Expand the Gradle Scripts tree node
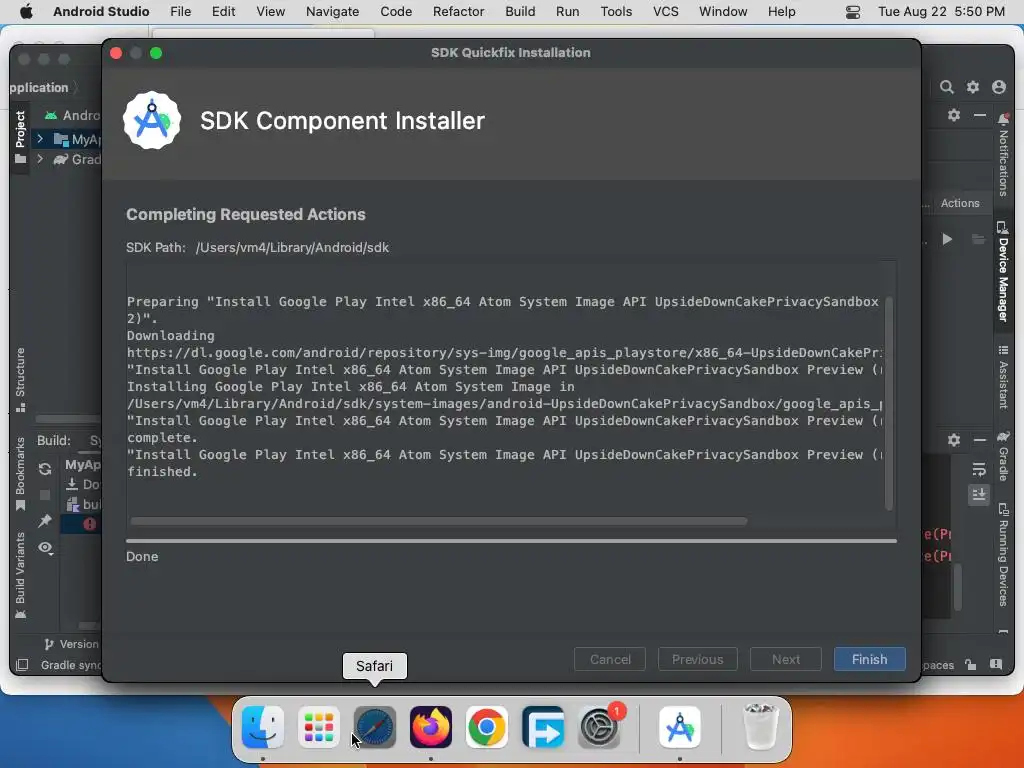The height and width of the screenshot is (768, 1024). [x=40, y=159]
